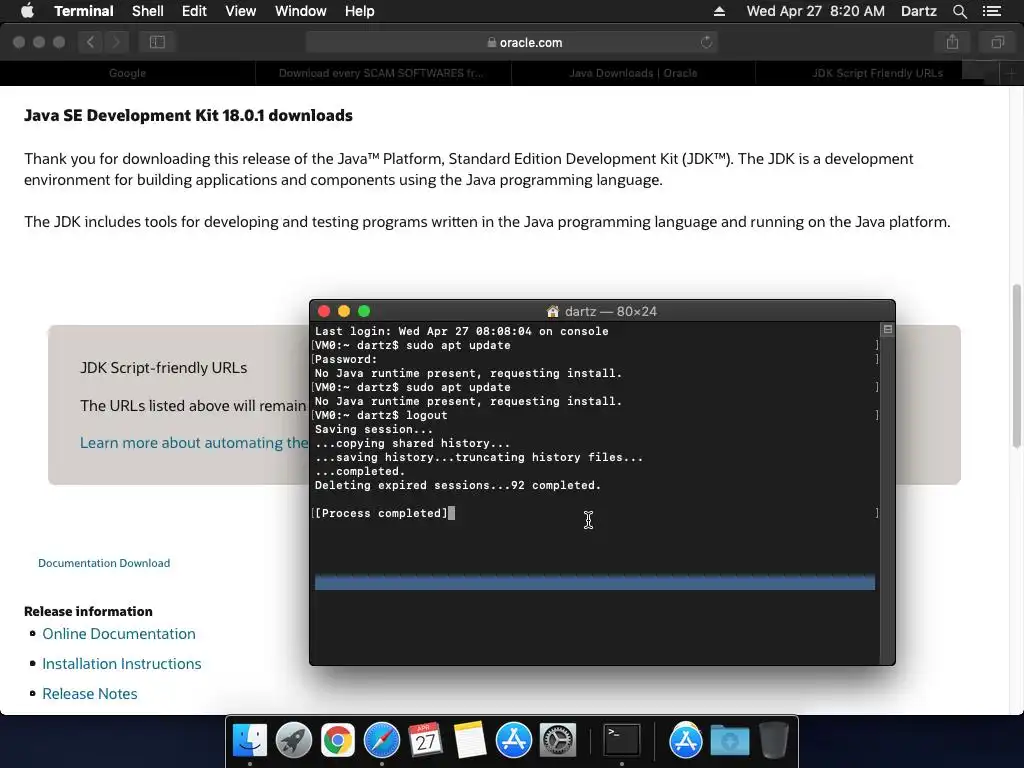This screenshot has width=1024, height=768.
Task: Go forward in Safari history
Action: coord(116,42)
